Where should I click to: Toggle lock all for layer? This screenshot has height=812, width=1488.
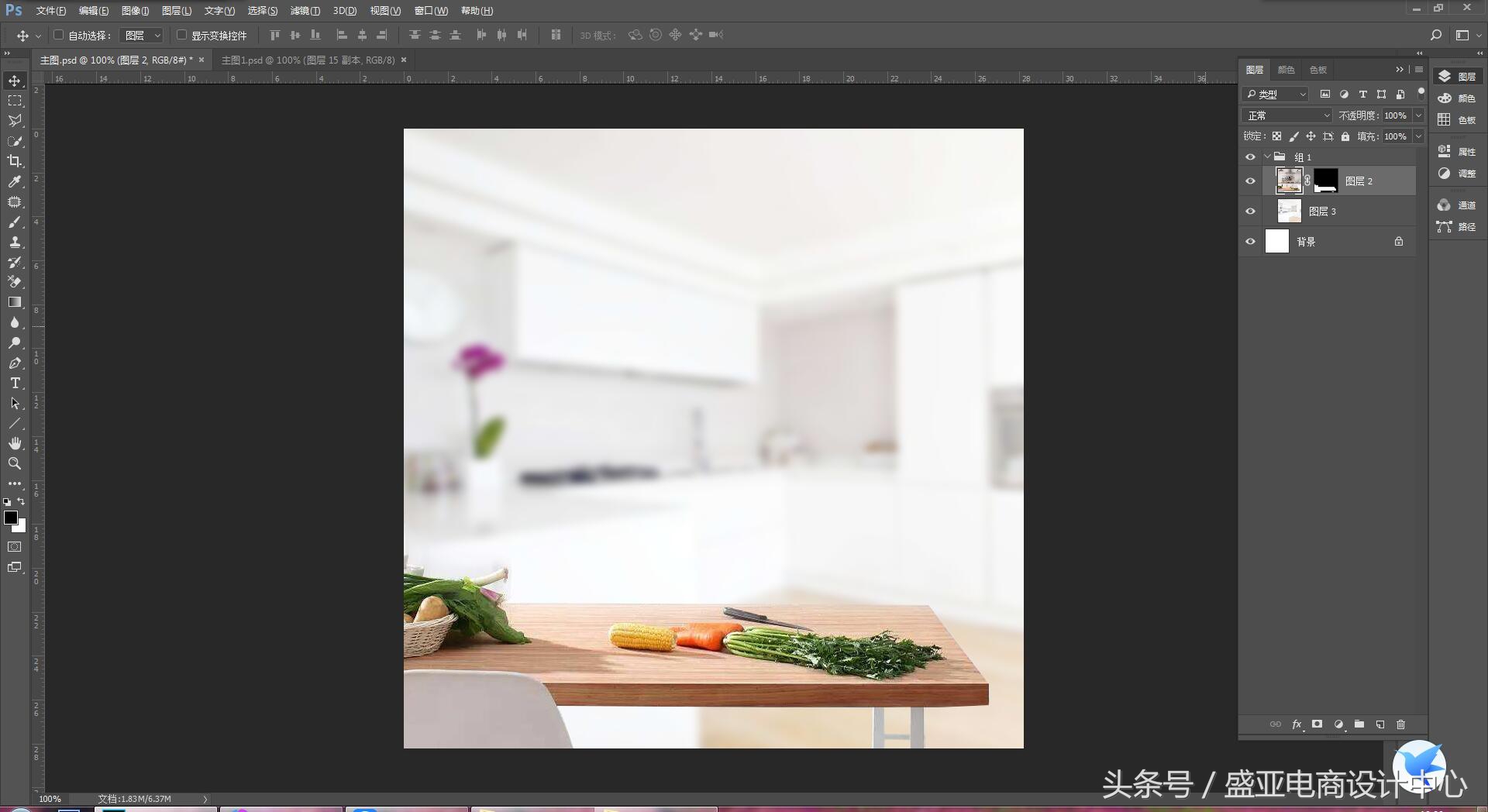click(x=1345, y=136)
